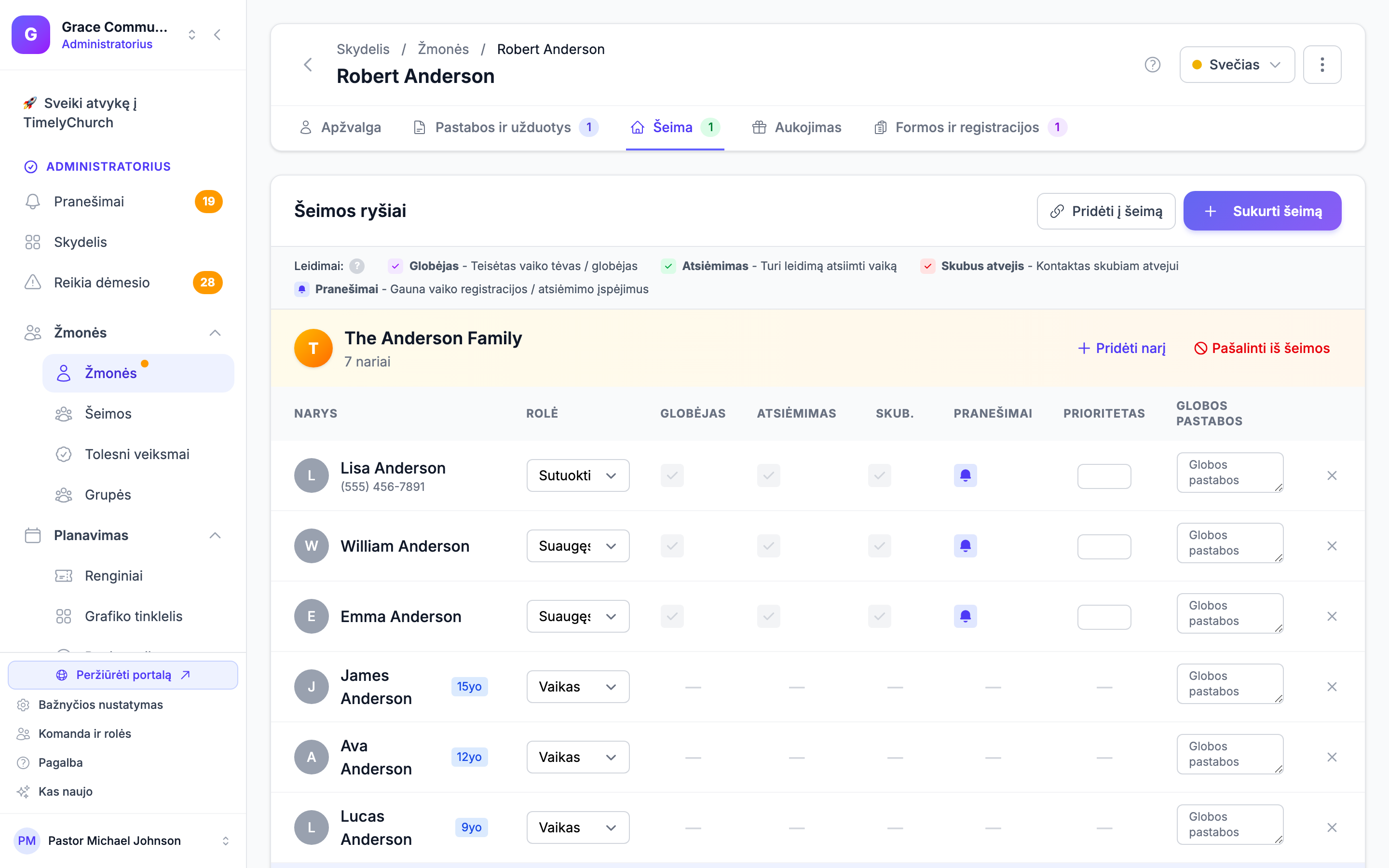The image size is (1389, 868).
Task: Open Reikia dėmesio in sidebar
Action: (x=123, y=283)
